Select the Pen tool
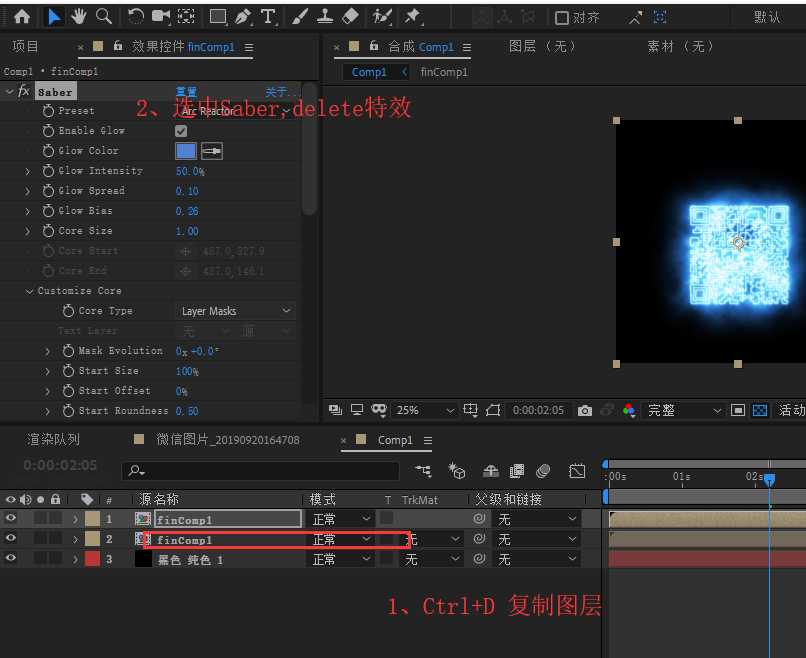 click(243, 17)
